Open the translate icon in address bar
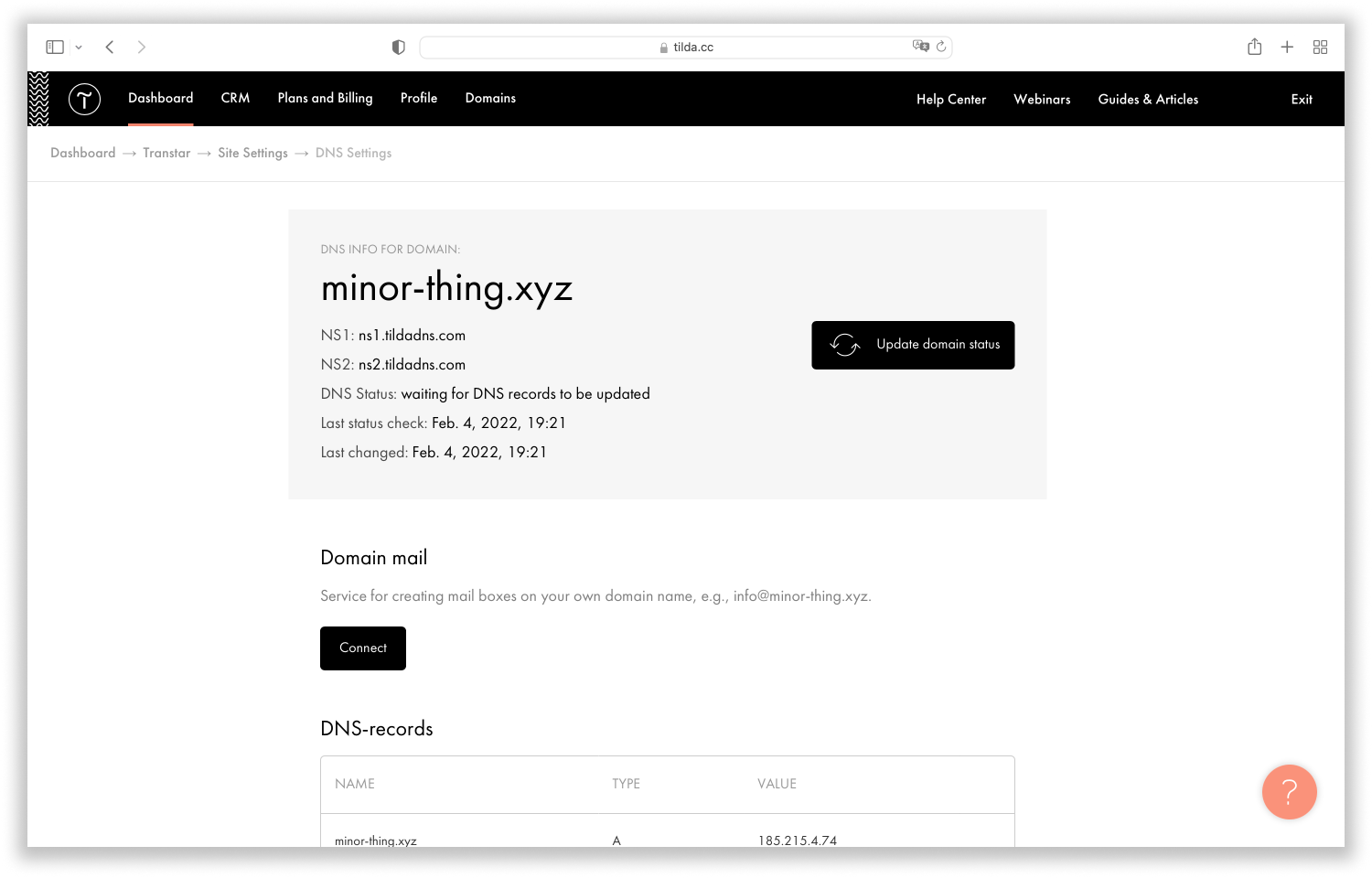This screenshot has height=878, width=1372. pyautogui.click(x=921, y=46)
